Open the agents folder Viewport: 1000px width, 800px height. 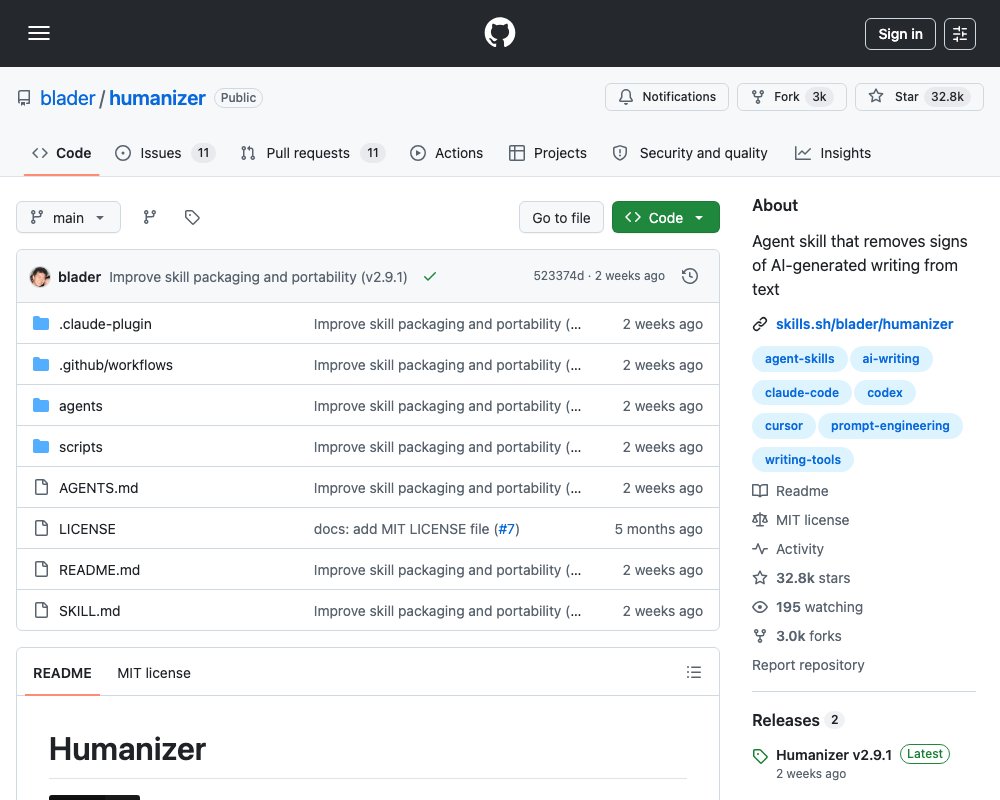(x=80, y=406)
